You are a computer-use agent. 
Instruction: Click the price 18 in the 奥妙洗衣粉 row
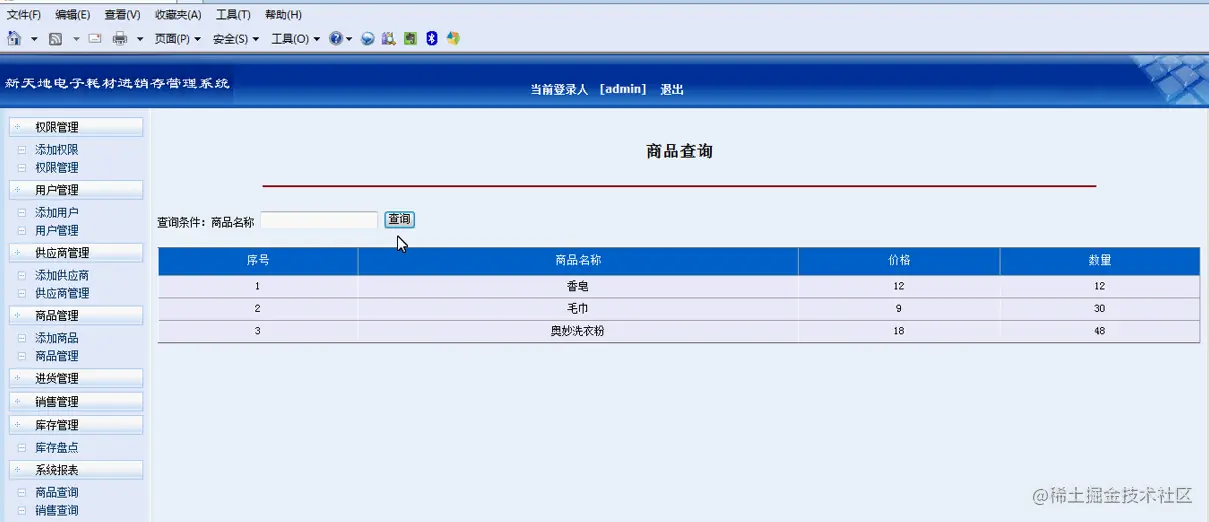pyautogui.click(x=899, y=331)
